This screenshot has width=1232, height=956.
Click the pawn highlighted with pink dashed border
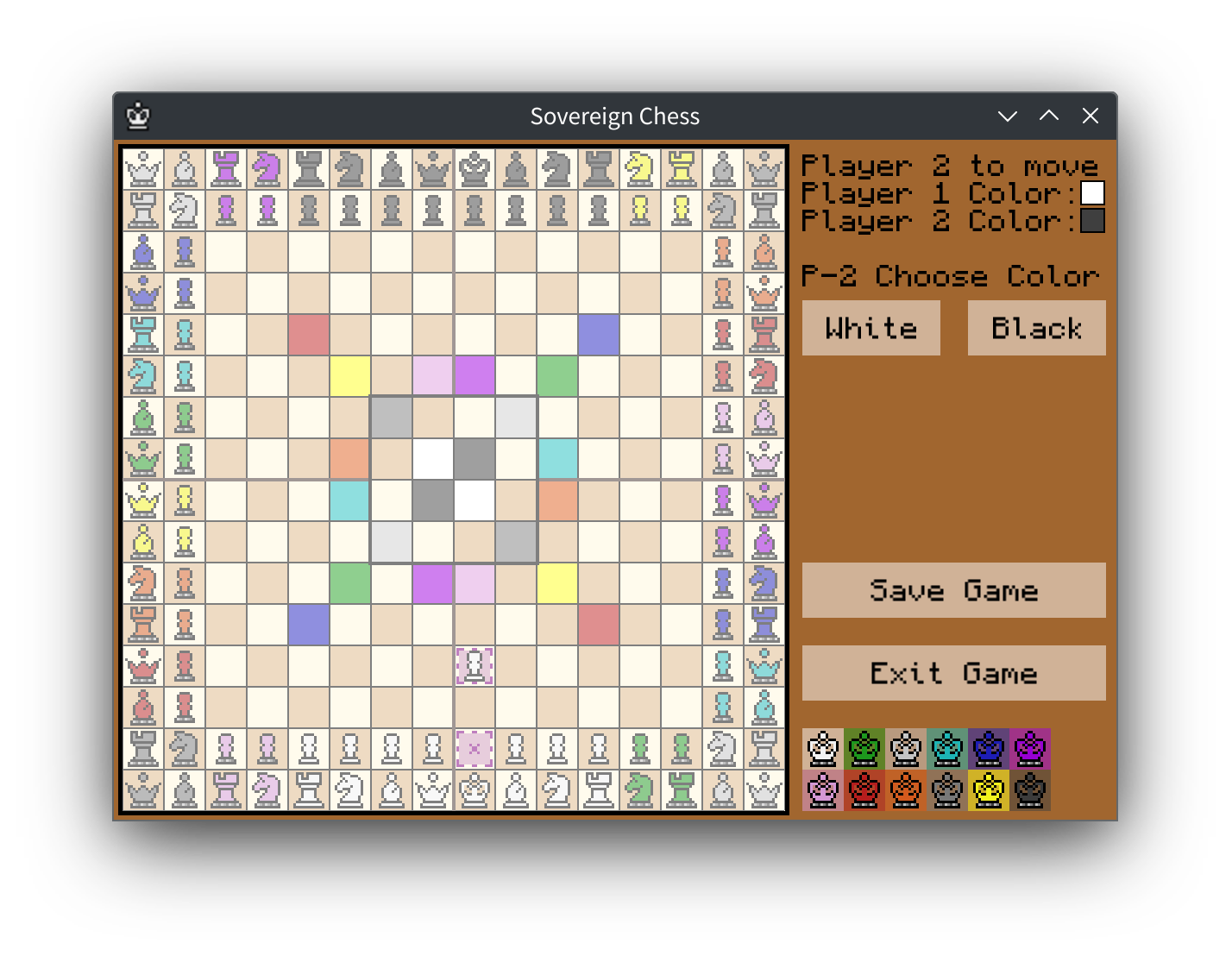pos(474,665)
